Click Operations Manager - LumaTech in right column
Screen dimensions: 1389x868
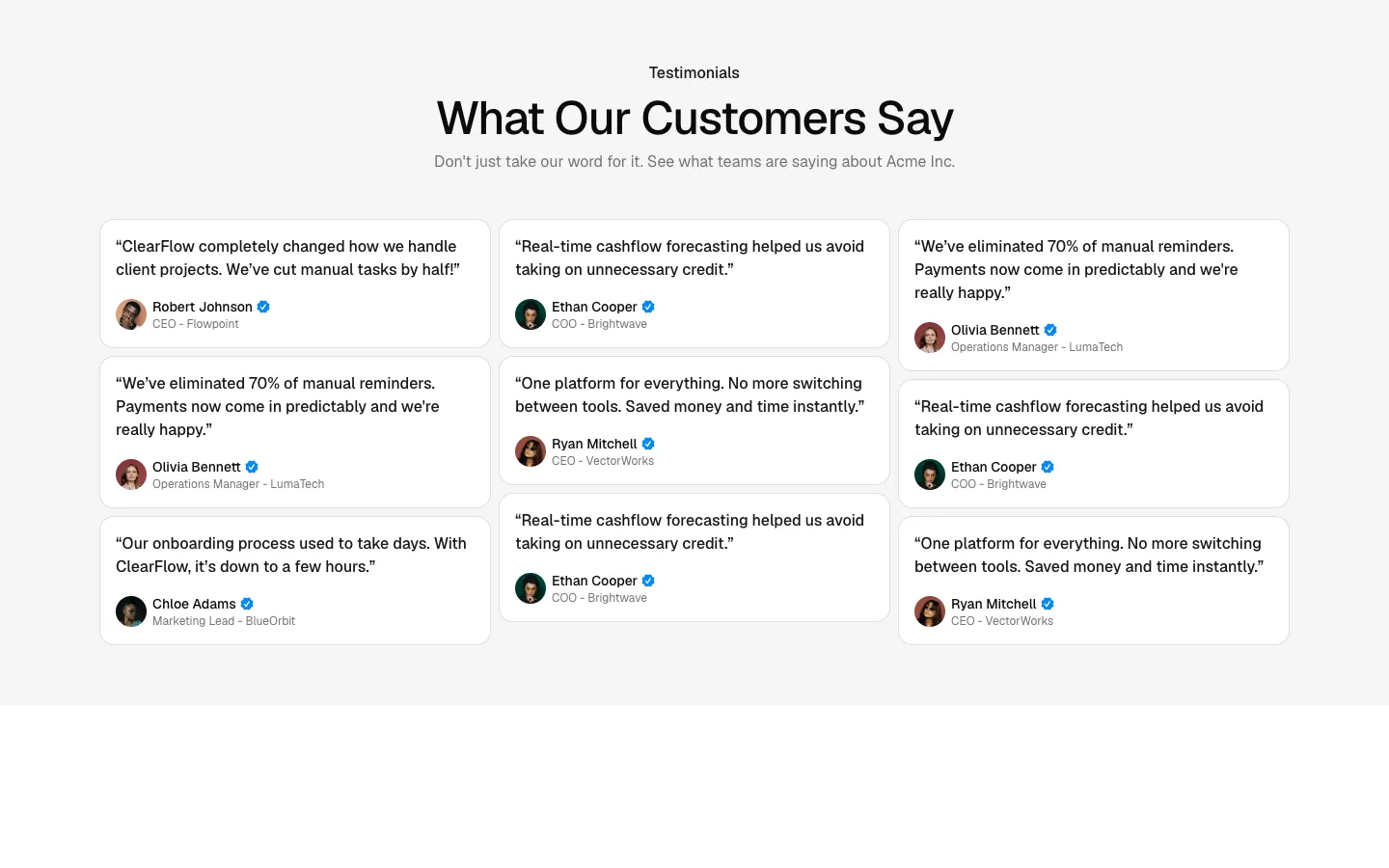[1037, 347]
